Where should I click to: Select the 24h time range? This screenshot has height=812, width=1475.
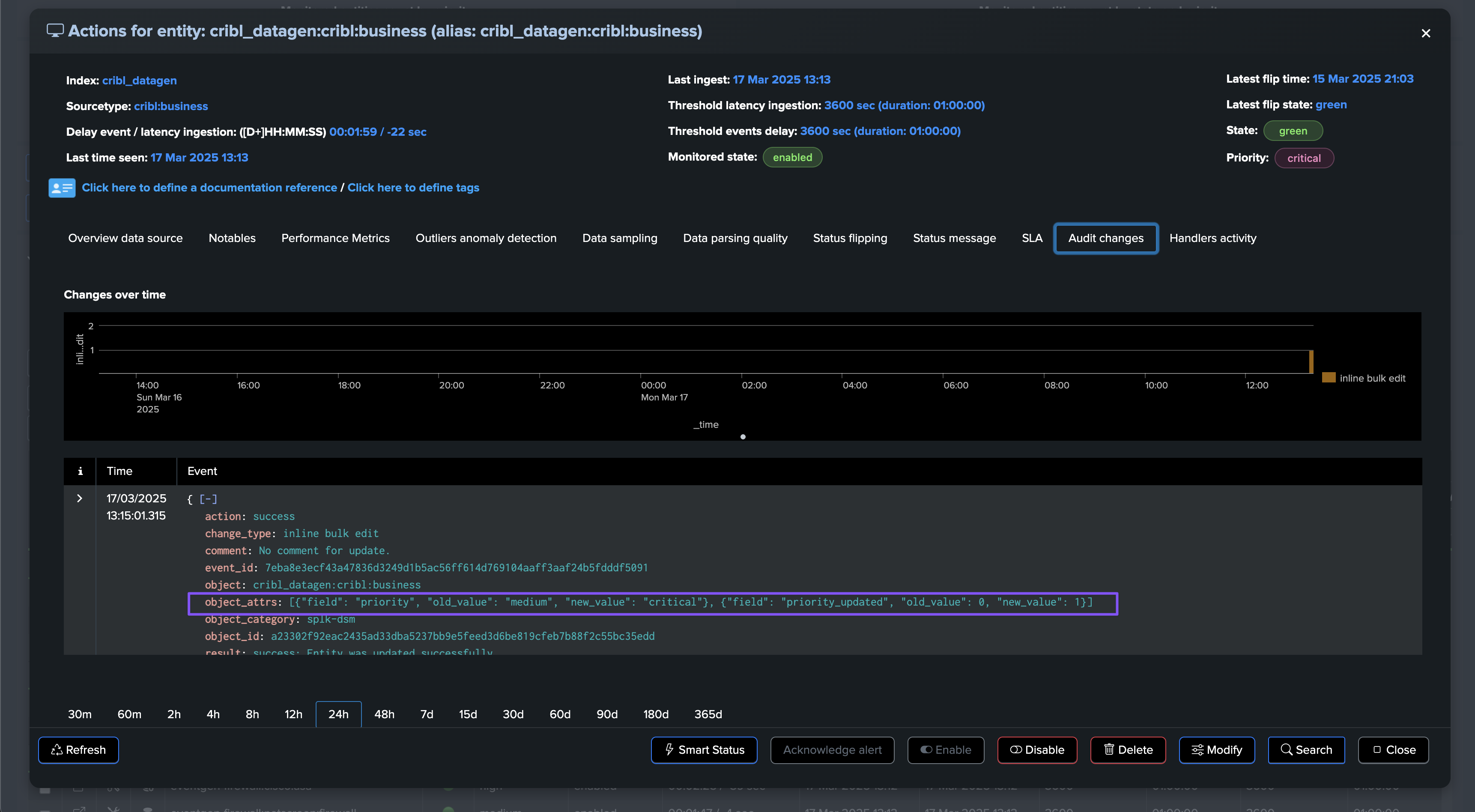[338, 714]
